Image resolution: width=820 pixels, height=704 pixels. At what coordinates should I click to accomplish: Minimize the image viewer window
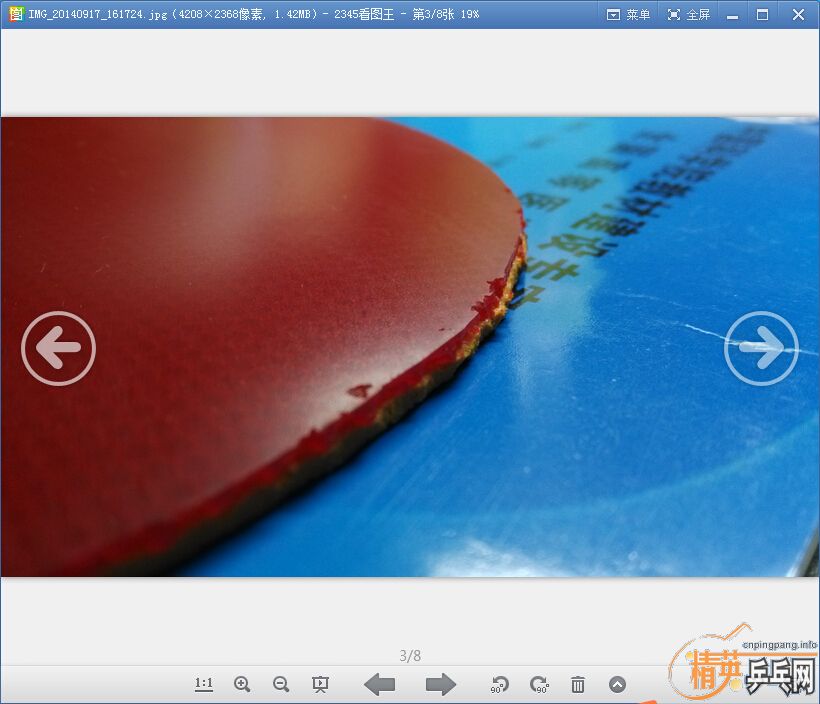[x=734, y=14]
